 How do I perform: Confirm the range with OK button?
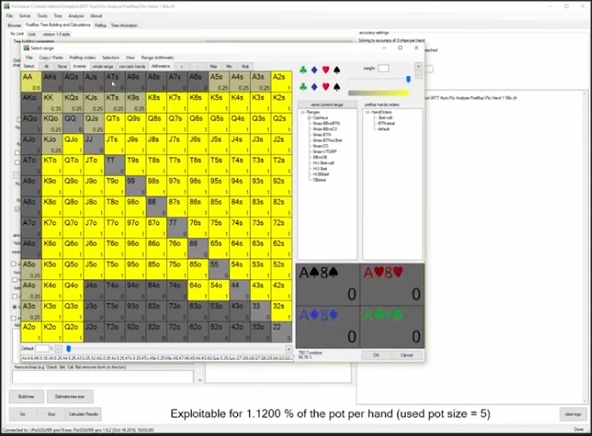pos(376,355)
